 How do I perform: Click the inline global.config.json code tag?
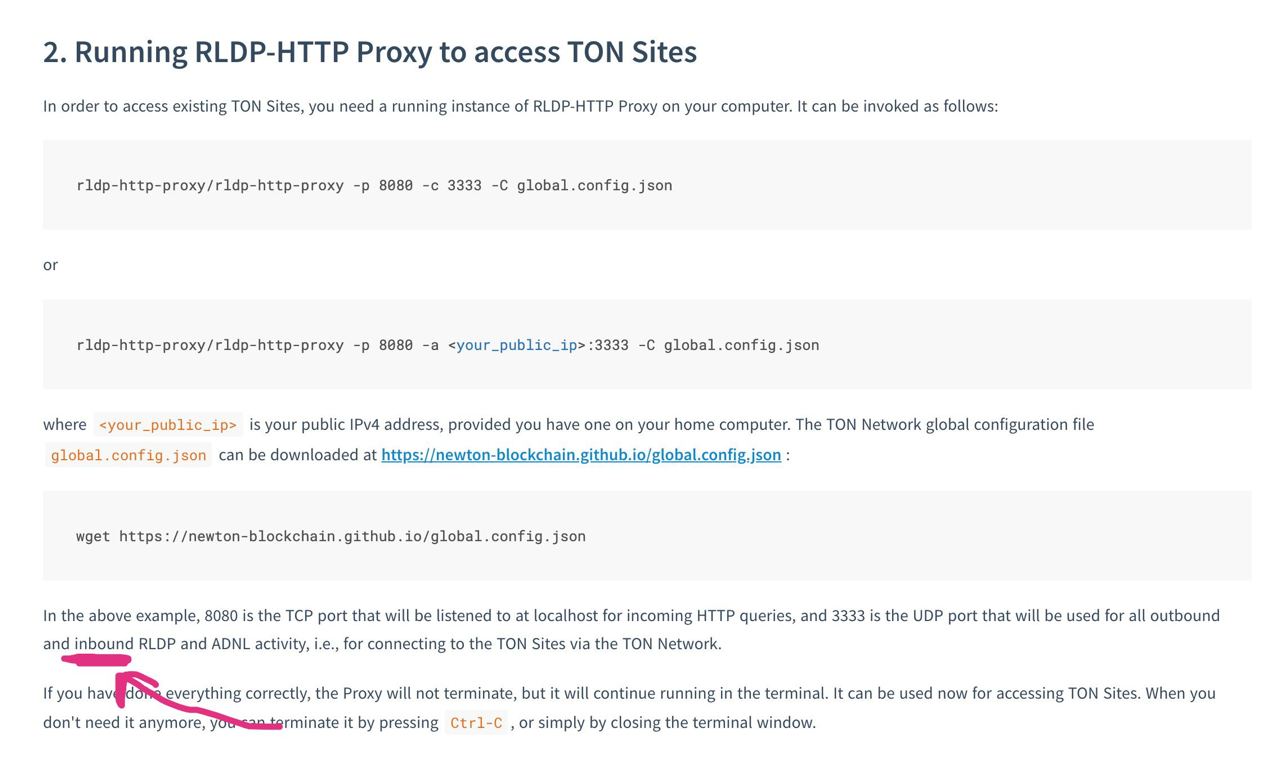[x=128, y=455]
